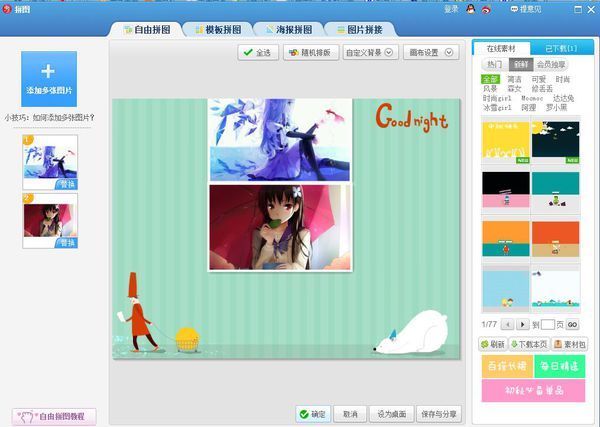Select the 全部 category
Screen dimensions: 600x427
490,79
